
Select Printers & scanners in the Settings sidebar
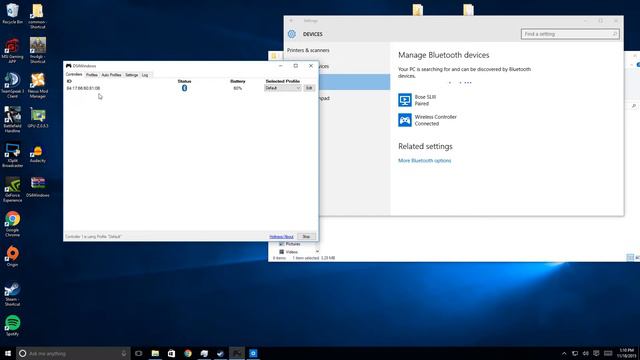[x=308, y=50]
